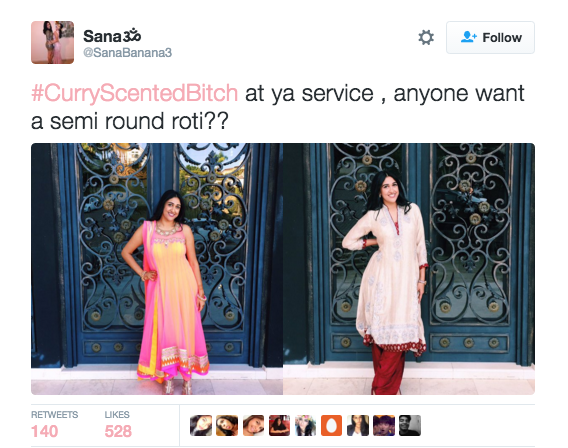Open seventh liker avatar

(358, 425)
